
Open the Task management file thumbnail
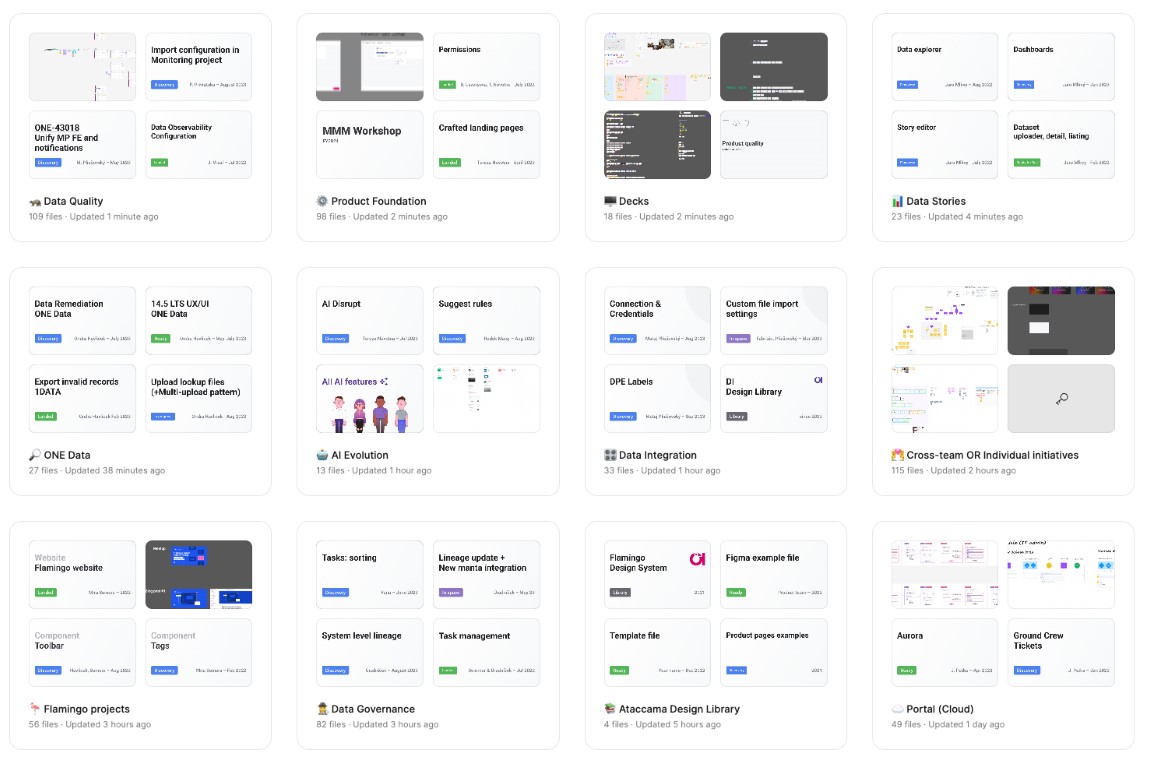pos(487,653)
